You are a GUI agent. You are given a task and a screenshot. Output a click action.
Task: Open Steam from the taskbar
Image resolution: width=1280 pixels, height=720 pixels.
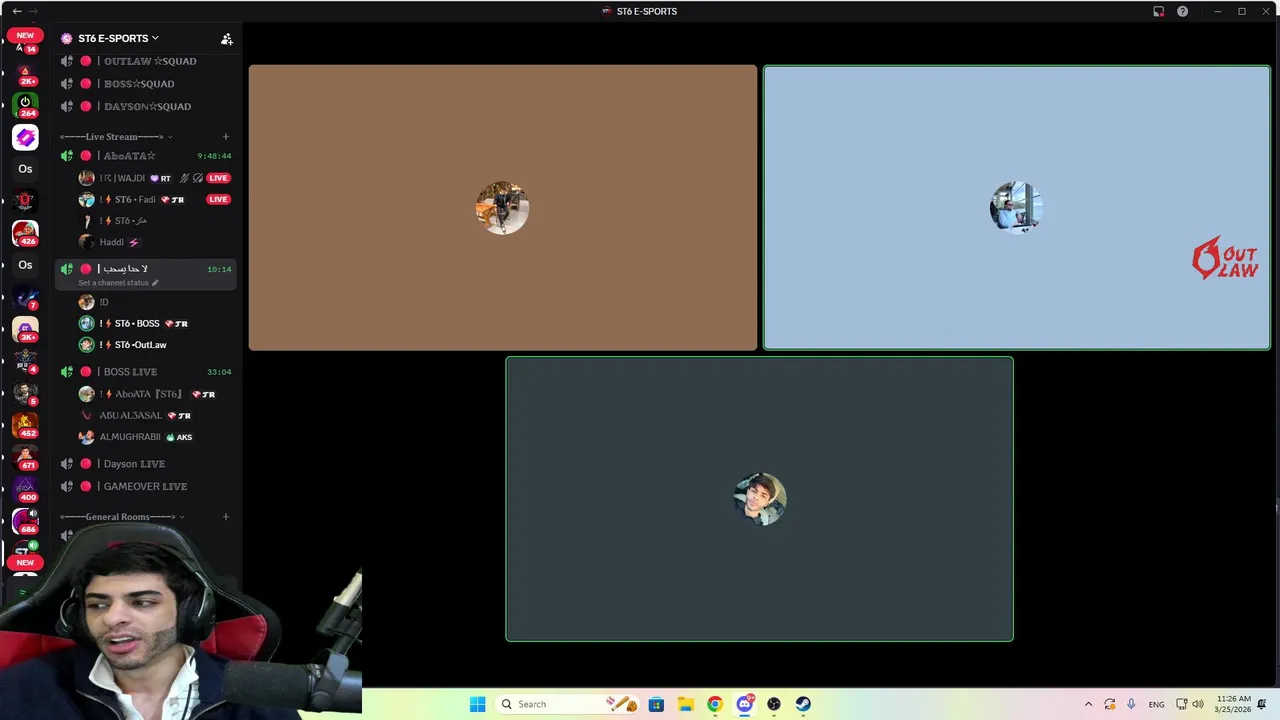tap(803, 704)
